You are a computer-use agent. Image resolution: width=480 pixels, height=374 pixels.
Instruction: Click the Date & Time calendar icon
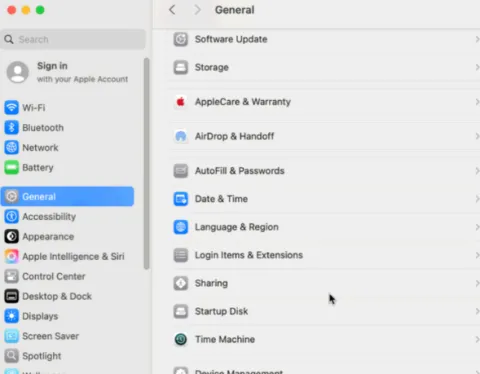[181, 199]
